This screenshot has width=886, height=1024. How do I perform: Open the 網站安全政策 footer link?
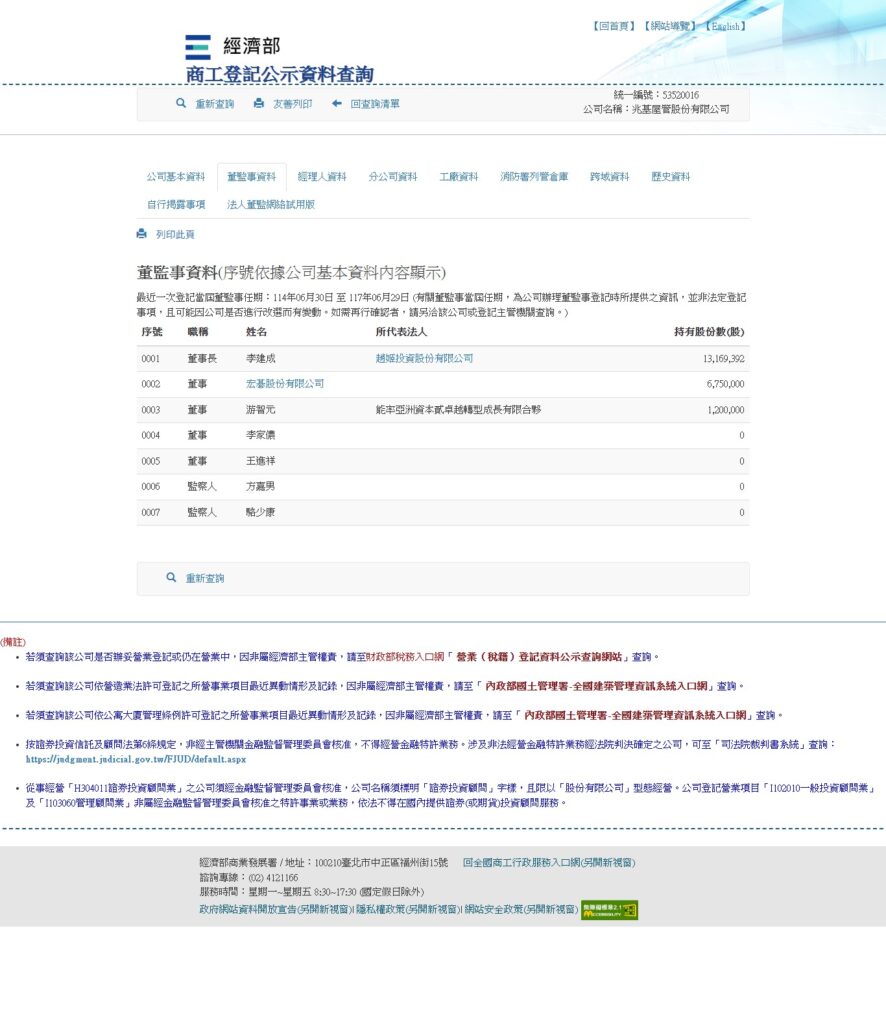coord(521,909)
